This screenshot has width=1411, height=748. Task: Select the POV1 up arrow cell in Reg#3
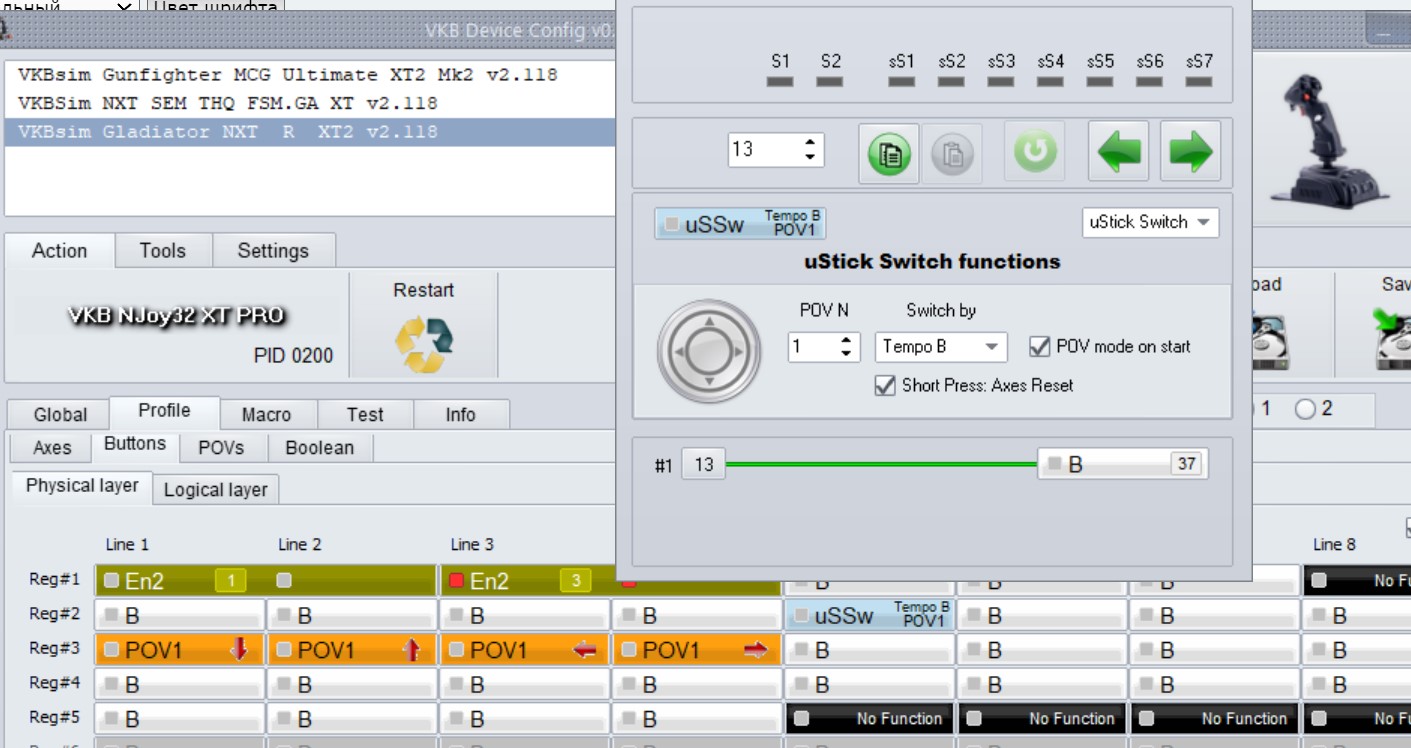tap(352, 650)
